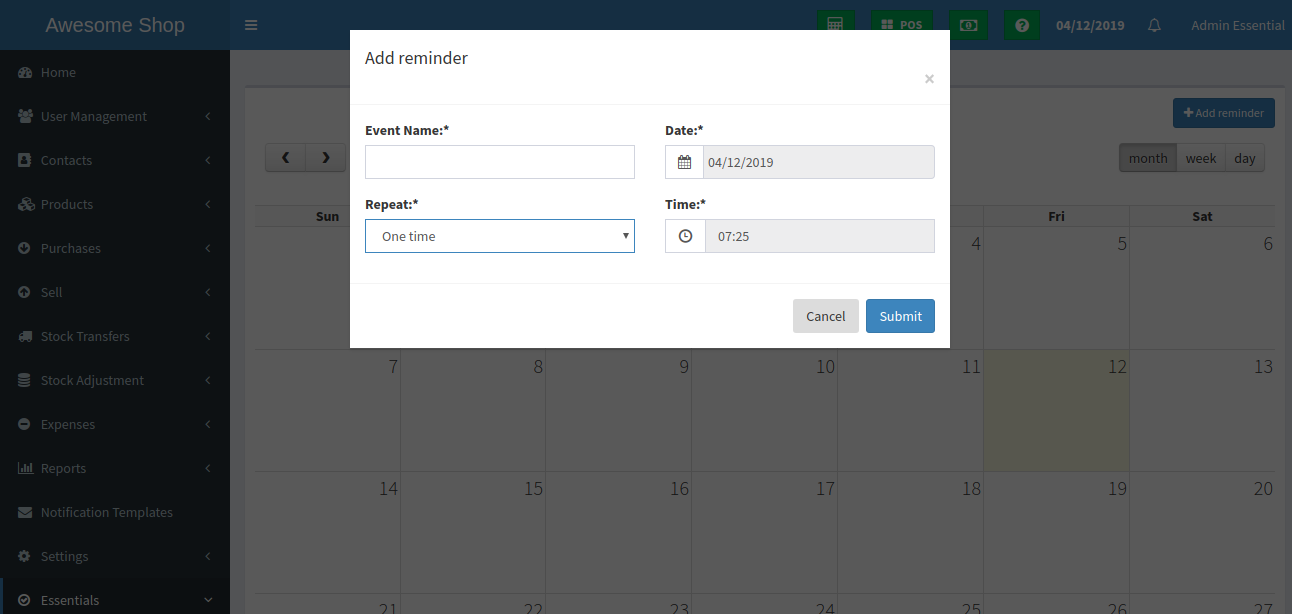This screenshot has width=1292, height=614.
Task: Select the month view button
Action: [1148, 158]
